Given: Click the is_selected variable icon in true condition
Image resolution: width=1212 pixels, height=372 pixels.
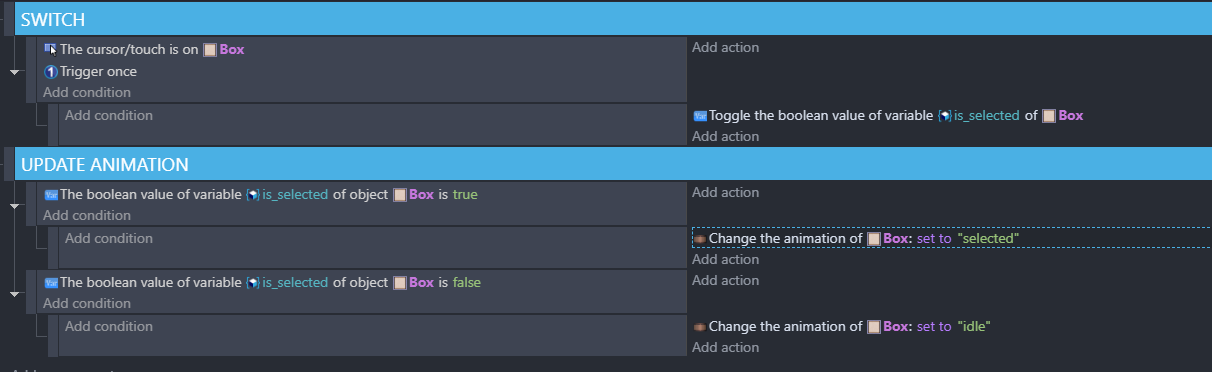Looking at the screenshot, I should pyautogui.click(x=253, y=195).
